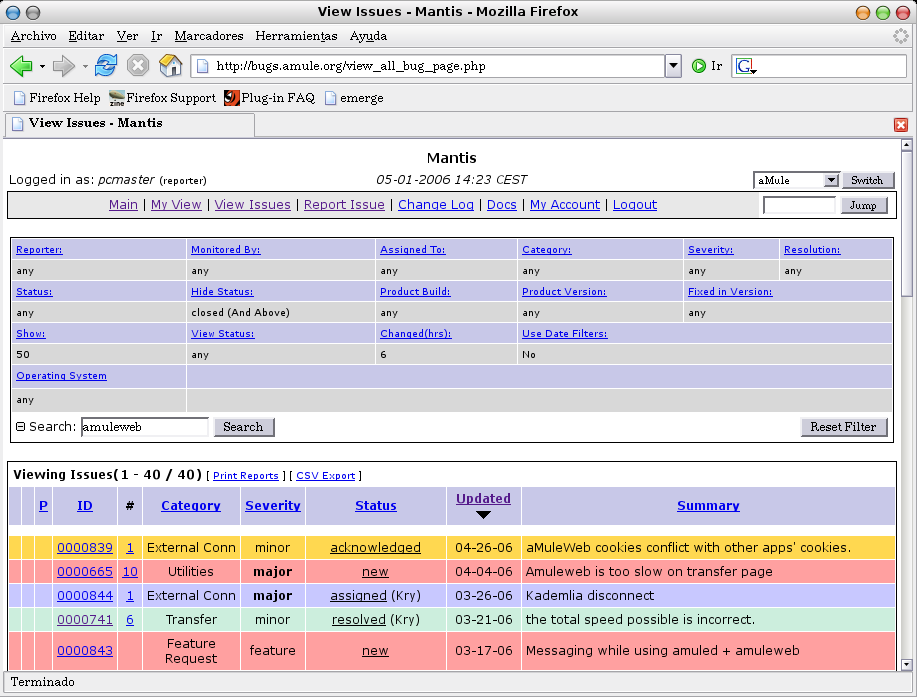Close the tab with the red X
Image resolution: width=917 pixels, height=697 pixels.
coord(900,125)
